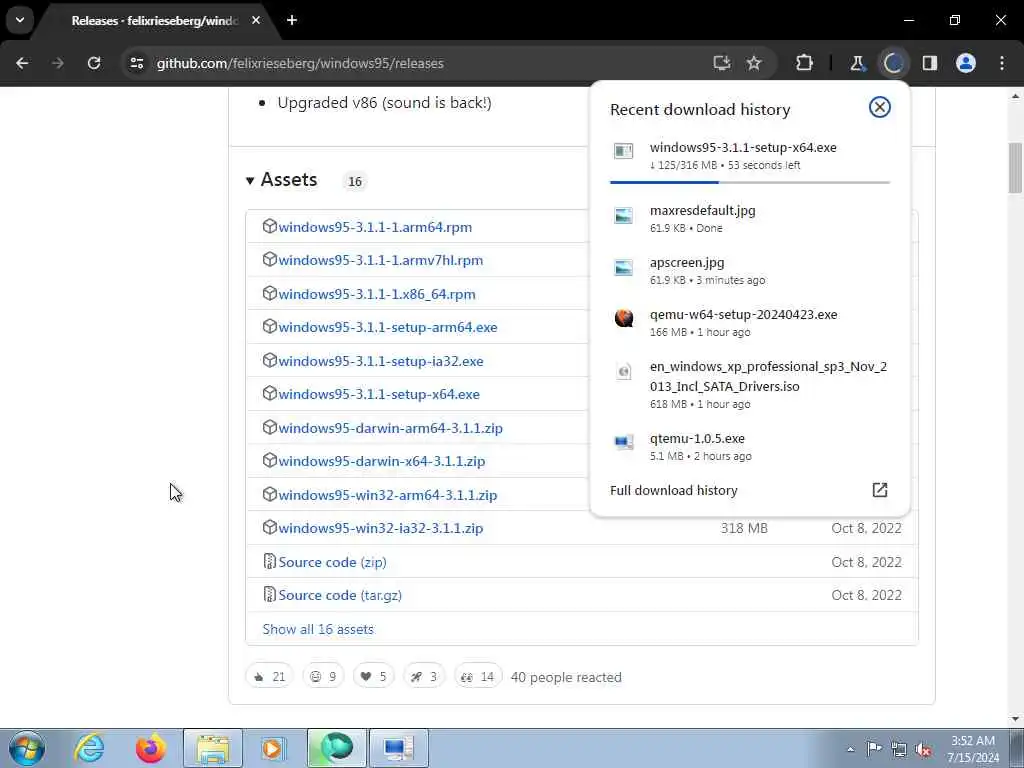Screen dimensions: 1024x768
Task: Download windows95-3.1.1-setup-ia32.exe
Action: (x=381, y=361)
